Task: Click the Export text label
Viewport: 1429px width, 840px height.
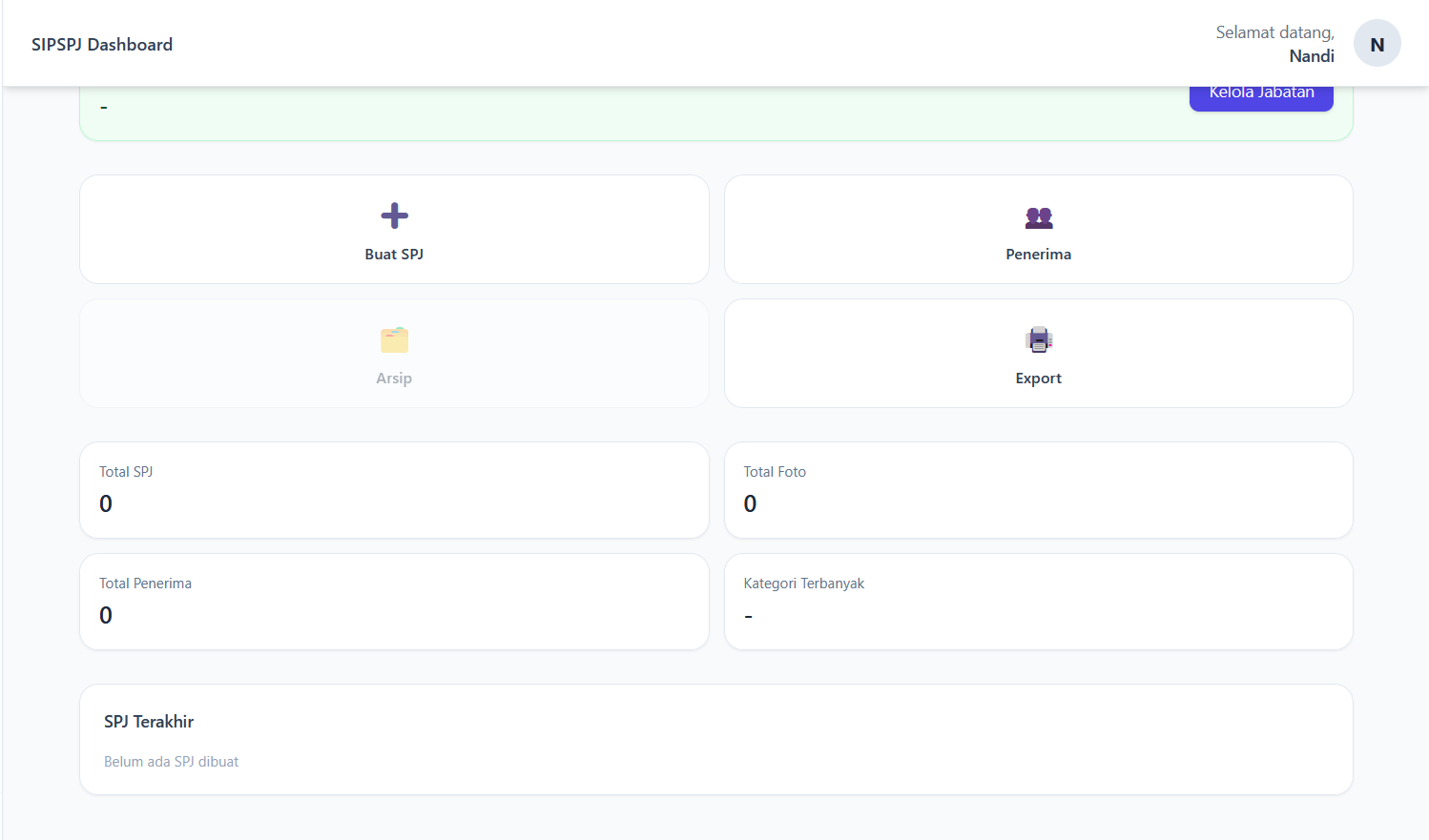Action: [x=1038, y=379]
